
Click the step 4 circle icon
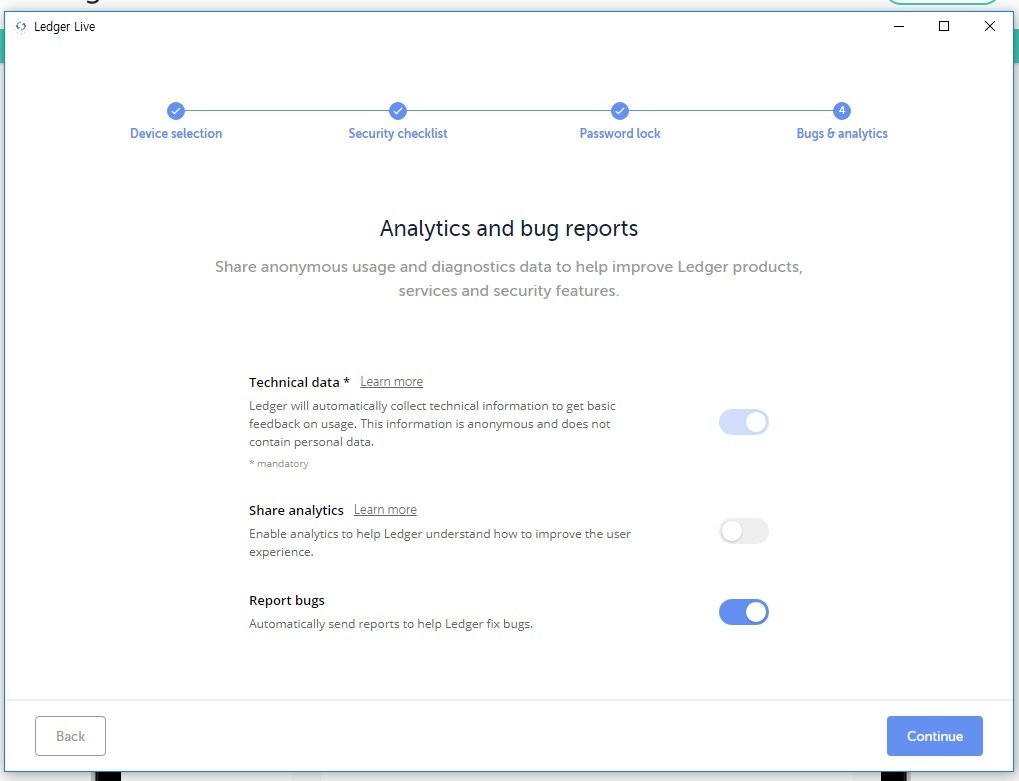pos(842,111)
